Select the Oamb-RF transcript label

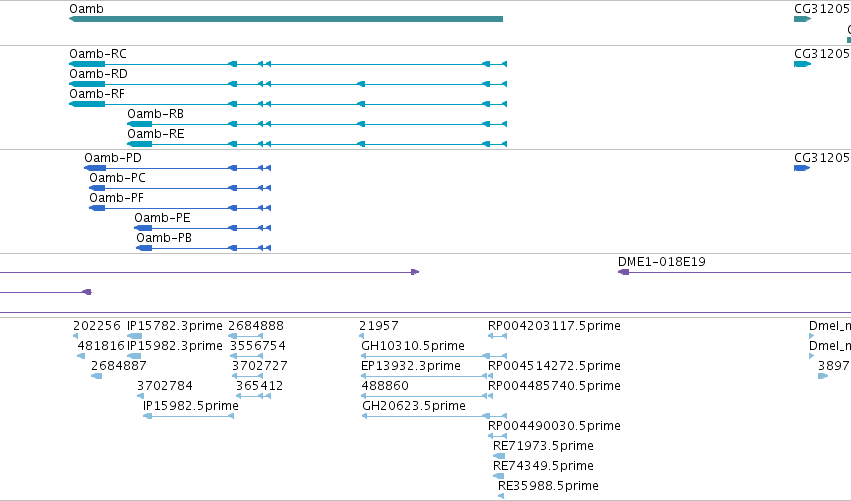click(97, 94)
